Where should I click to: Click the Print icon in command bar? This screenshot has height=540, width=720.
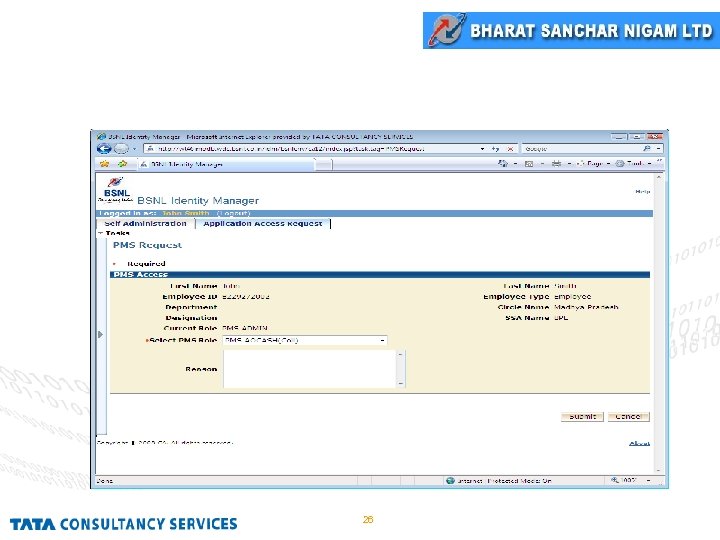[557, 163]
